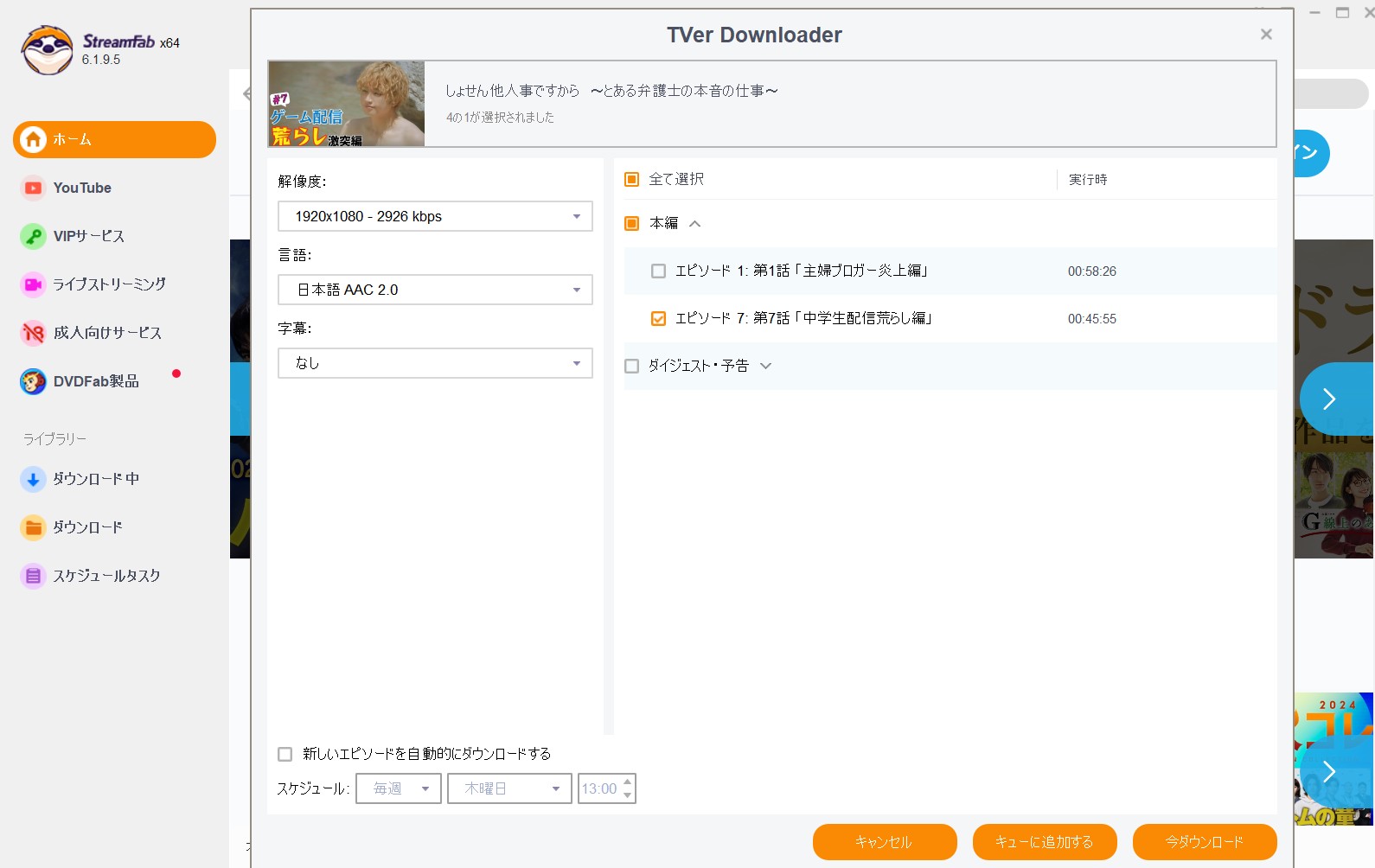
Task: Toggle the 全て選択 checkbox
Action: click(631, 179)
